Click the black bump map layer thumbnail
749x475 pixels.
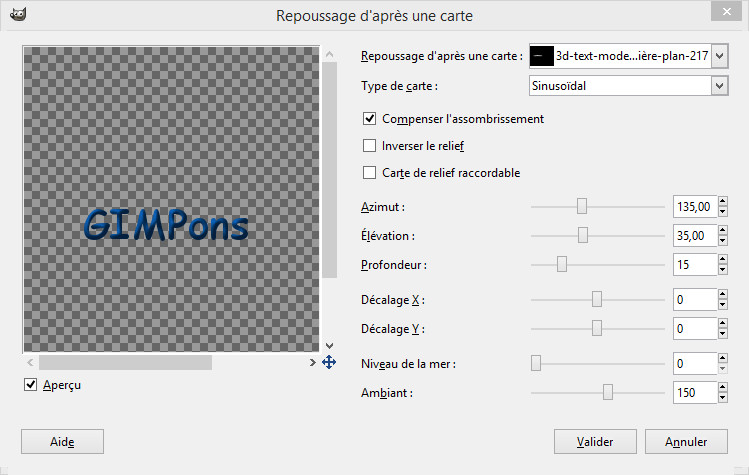pos(542,56)
